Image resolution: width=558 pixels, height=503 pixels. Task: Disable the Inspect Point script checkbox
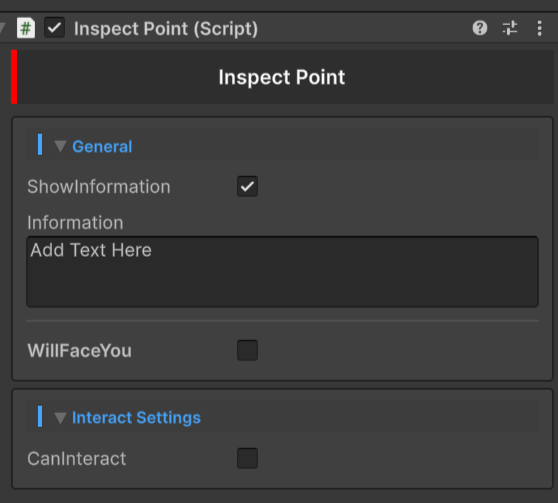(x=54, y=28)
